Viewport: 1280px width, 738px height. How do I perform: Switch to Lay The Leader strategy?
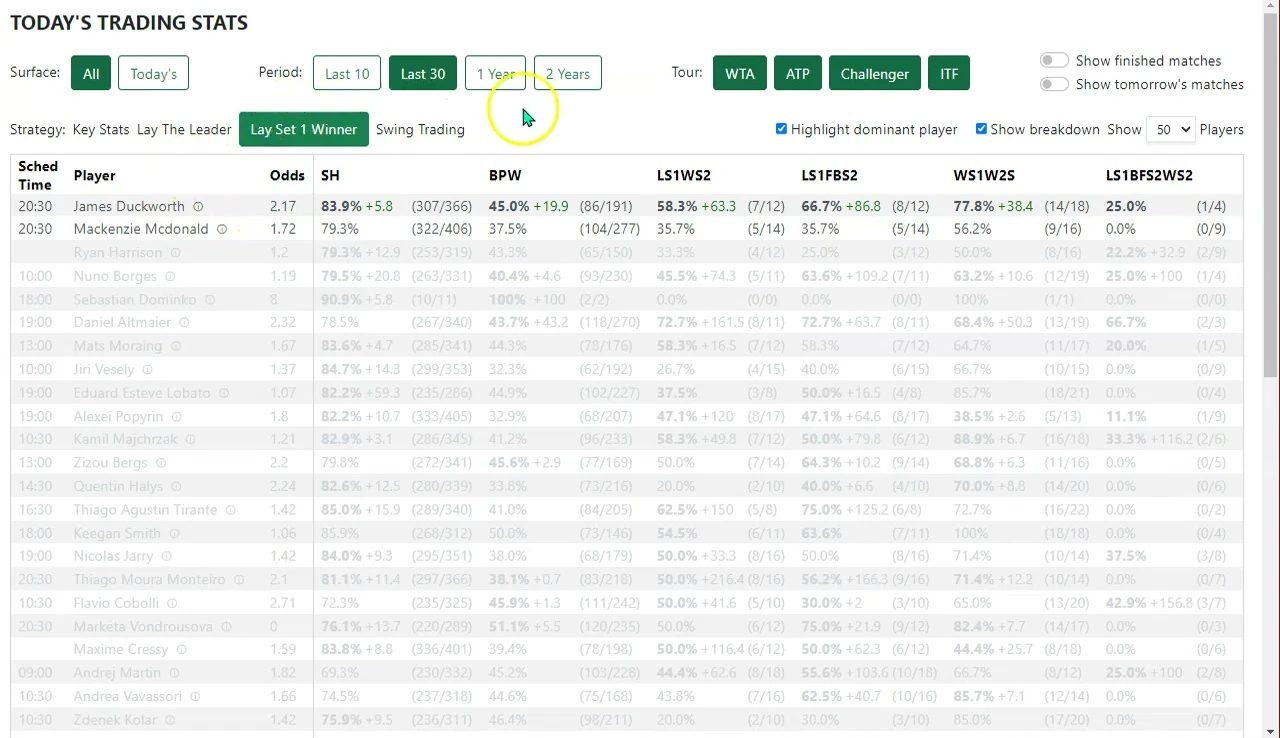(x=184, y=129)
